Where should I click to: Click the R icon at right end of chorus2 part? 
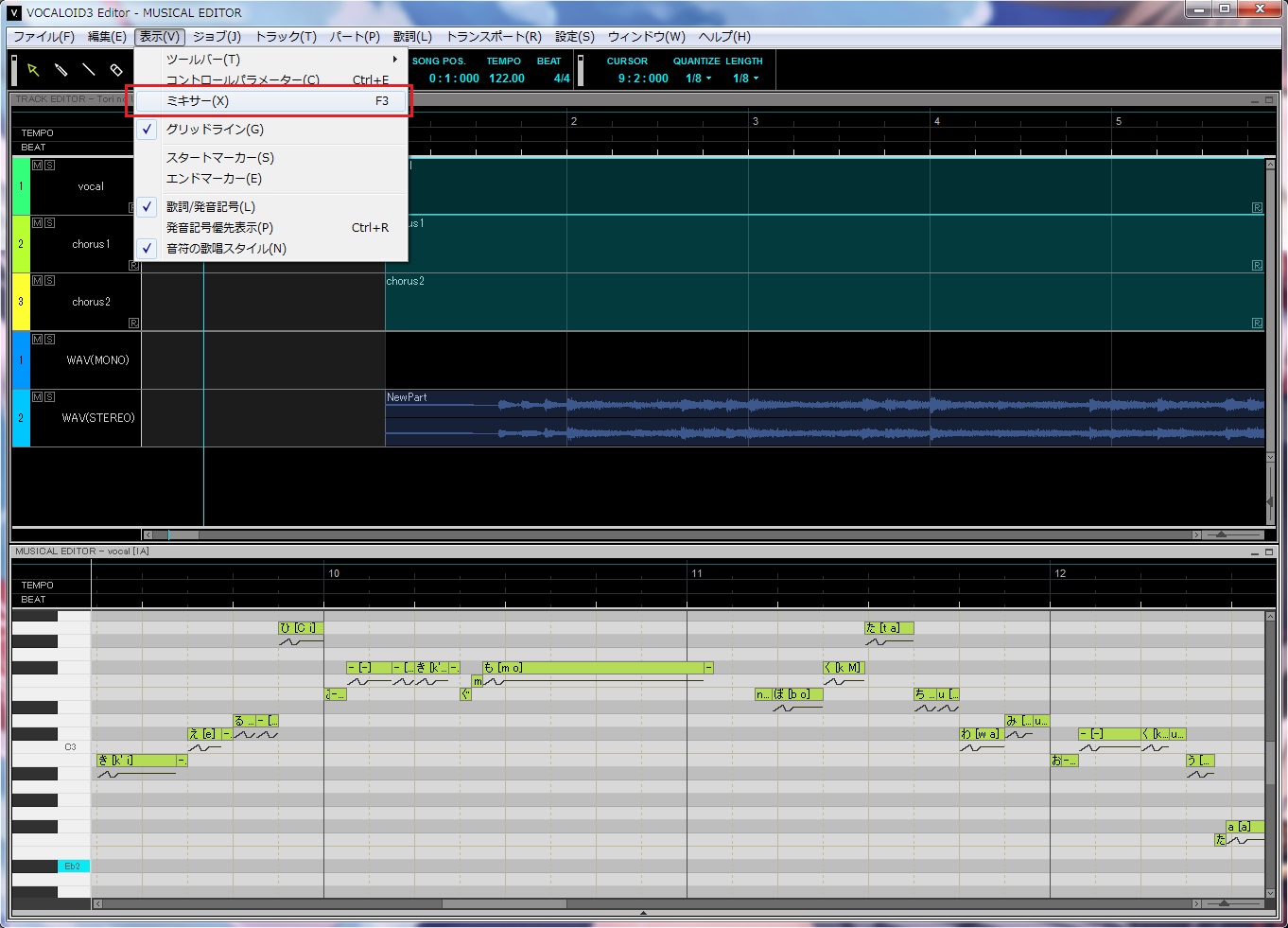pos(1257,324)
